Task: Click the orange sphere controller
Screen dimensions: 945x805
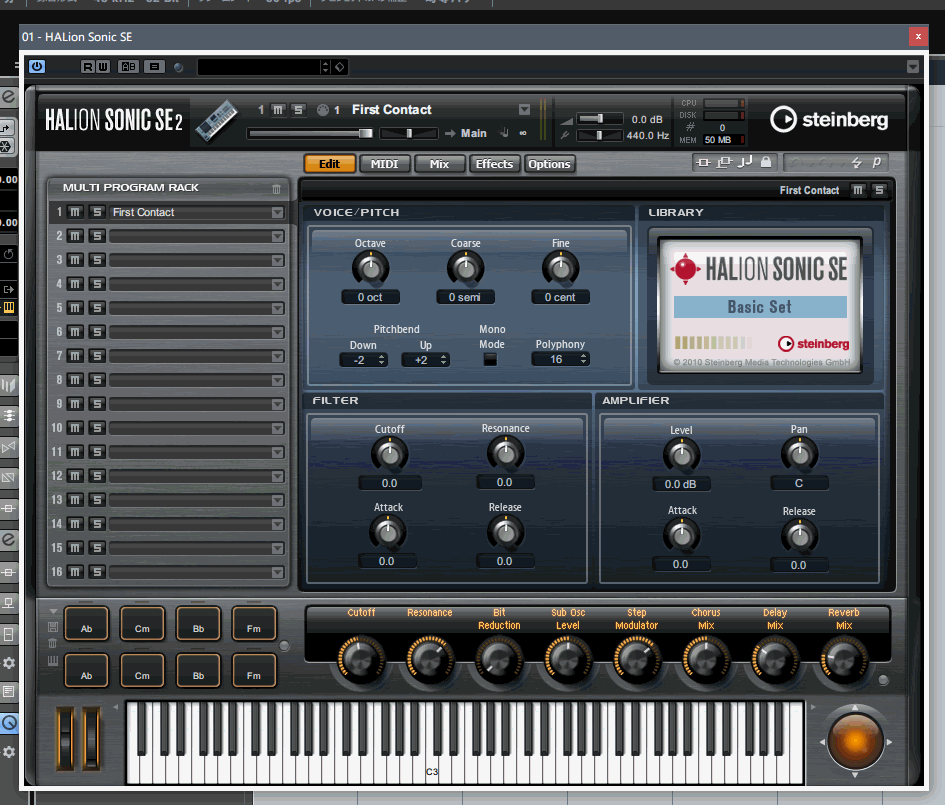Action: [855, 742]
